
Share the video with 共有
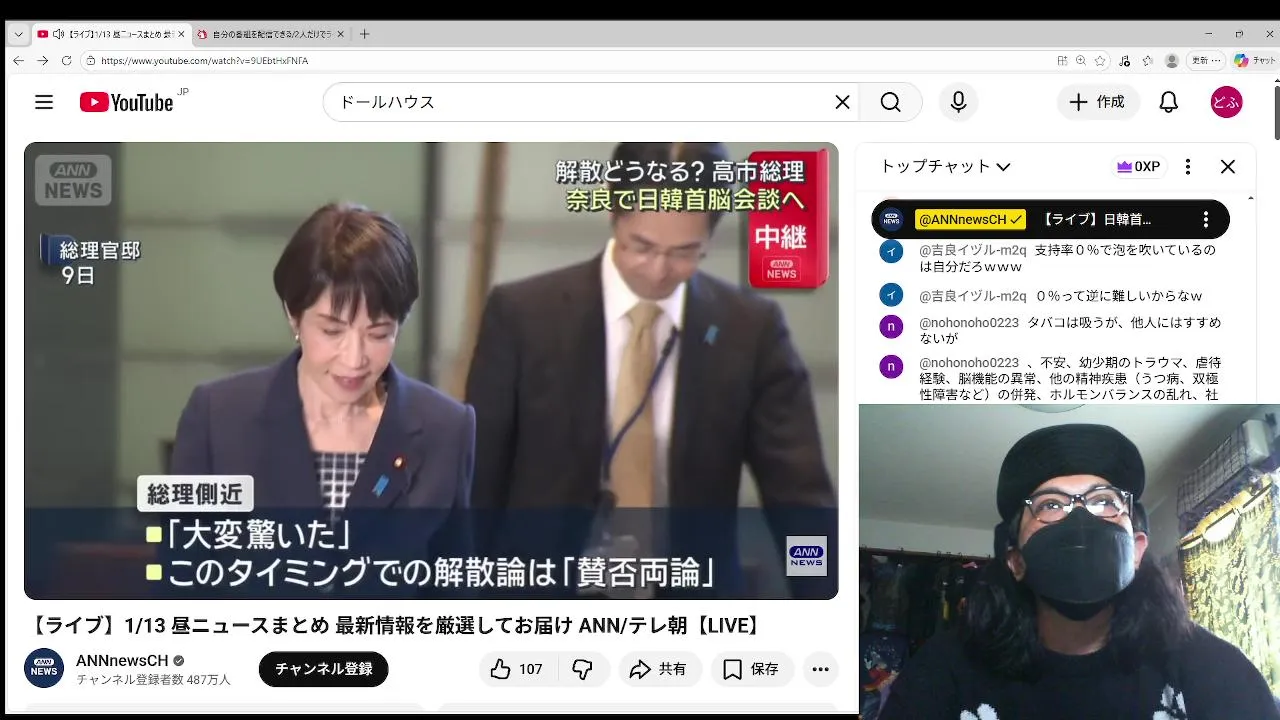coord(659,669)
